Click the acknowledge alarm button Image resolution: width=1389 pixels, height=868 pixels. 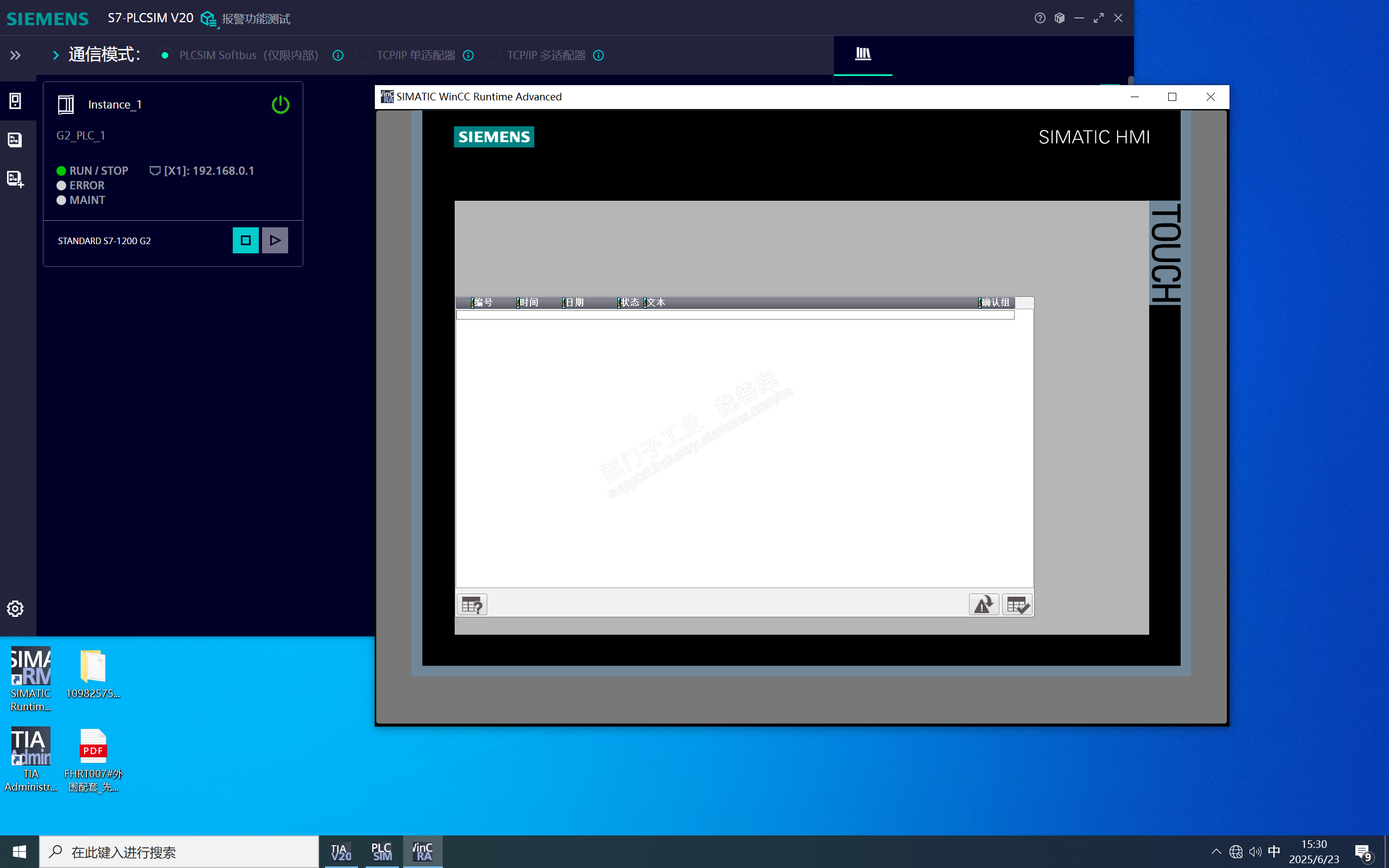tap(1018, 604)
